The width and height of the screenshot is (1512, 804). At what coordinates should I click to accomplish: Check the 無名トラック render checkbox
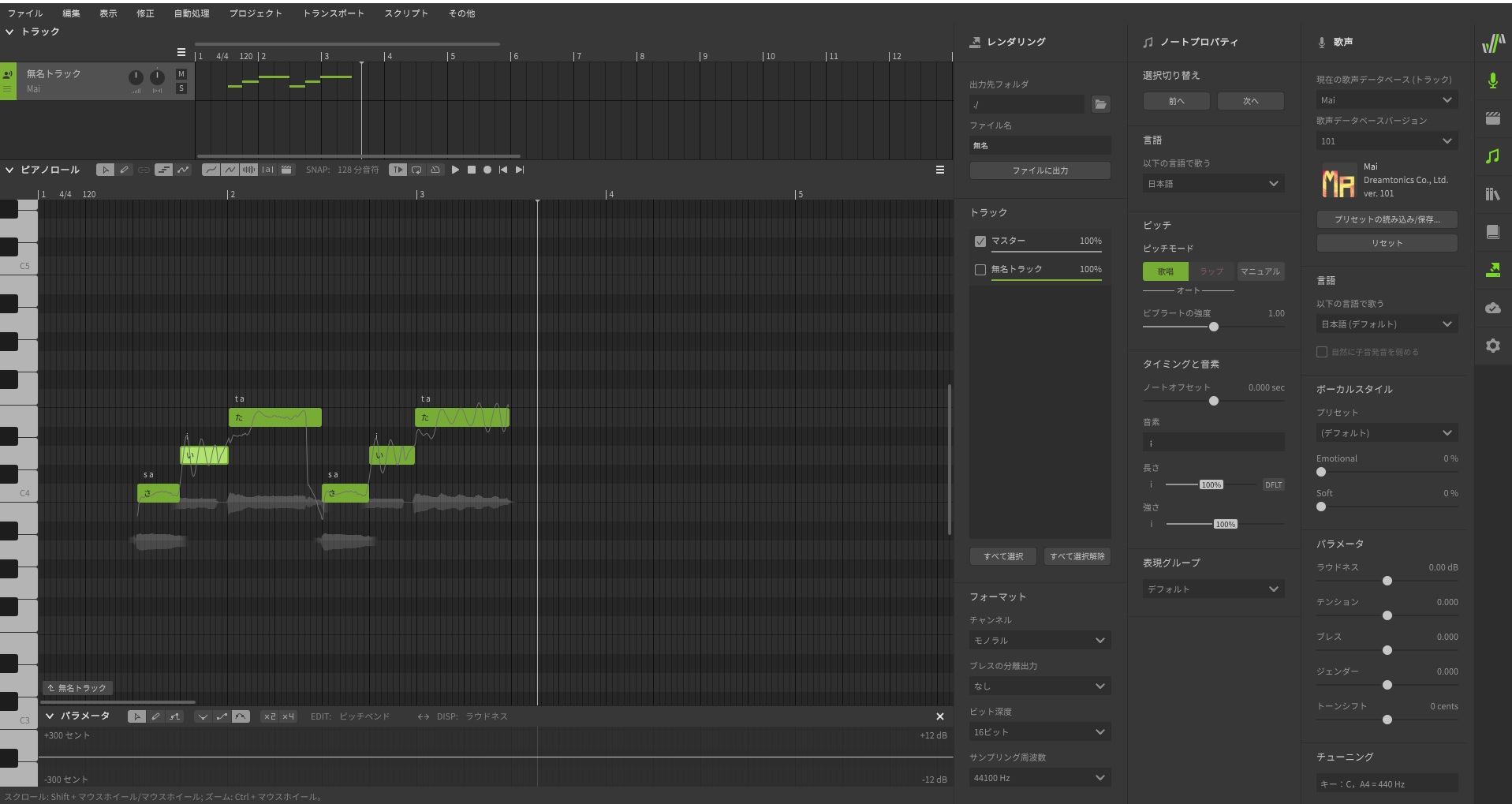980,270
